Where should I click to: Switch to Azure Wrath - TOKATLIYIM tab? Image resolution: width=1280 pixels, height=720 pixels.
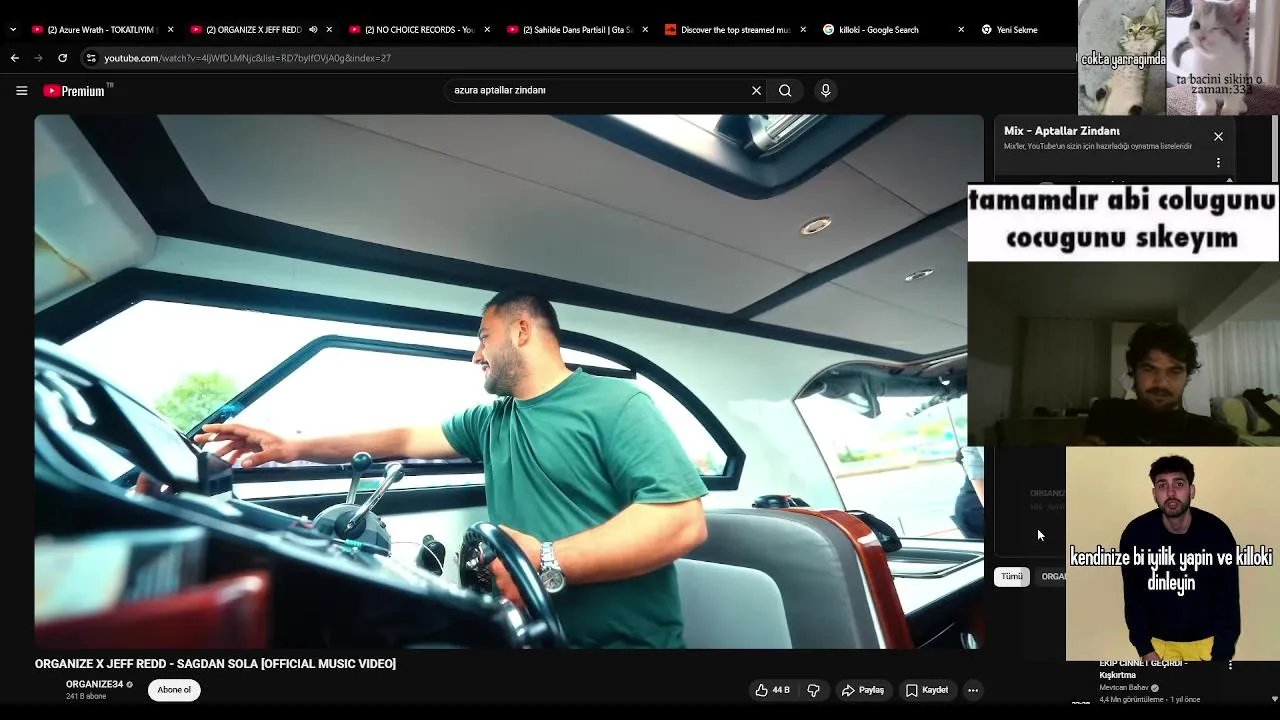95,30
